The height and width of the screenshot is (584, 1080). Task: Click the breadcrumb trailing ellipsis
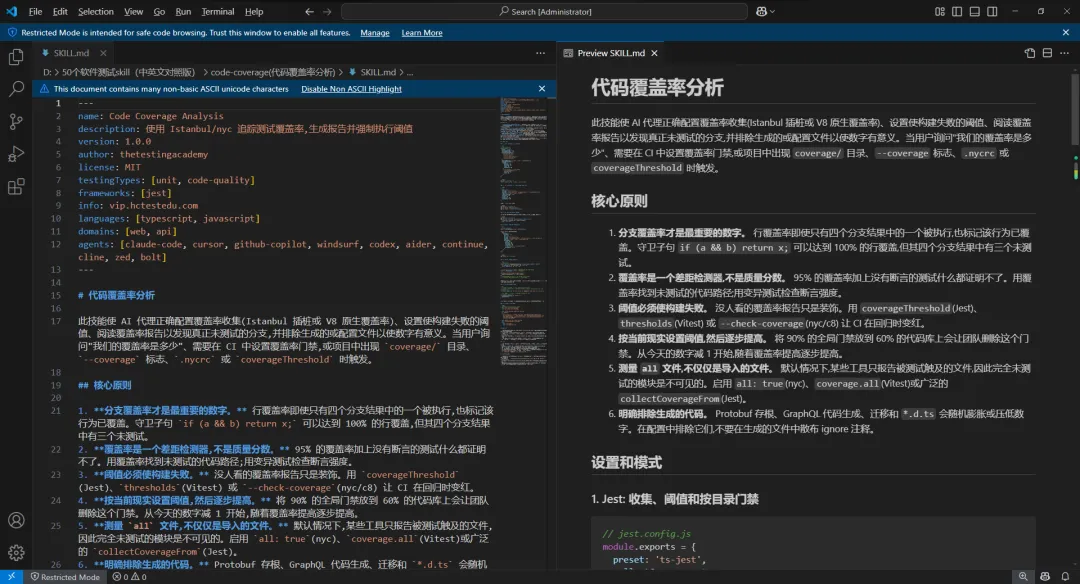[x=410, y=72]
